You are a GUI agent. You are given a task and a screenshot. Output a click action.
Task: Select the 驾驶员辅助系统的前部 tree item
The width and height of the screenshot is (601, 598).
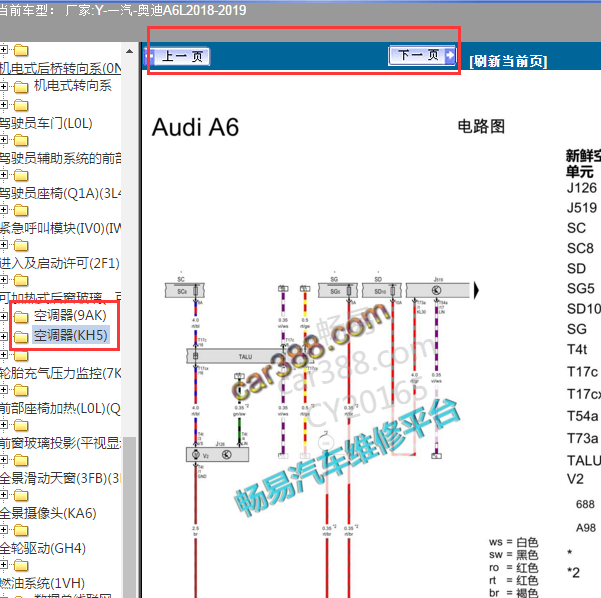coord(61,158)
